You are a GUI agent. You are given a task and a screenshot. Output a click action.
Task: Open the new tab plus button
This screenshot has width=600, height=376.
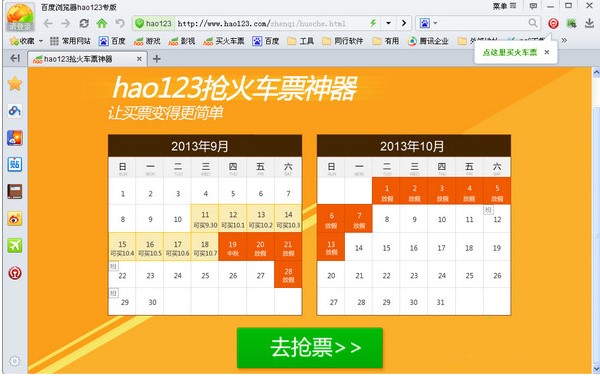click(x=157, y=59)
